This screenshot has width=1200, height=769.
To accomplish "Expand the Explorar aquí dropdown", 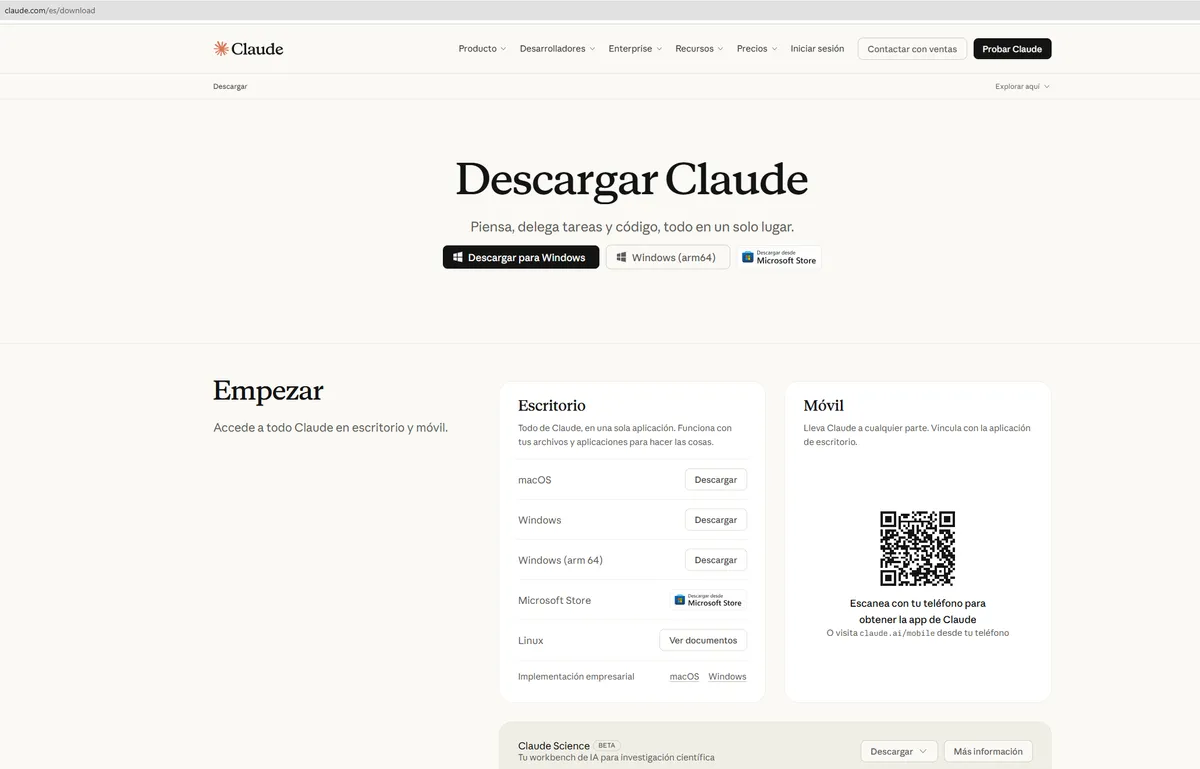I will [1022, 87].
